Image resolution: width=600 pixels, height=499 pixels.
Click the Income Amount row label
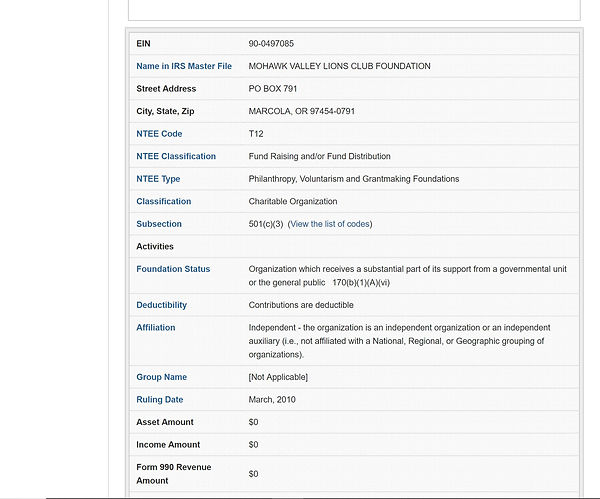168,445
